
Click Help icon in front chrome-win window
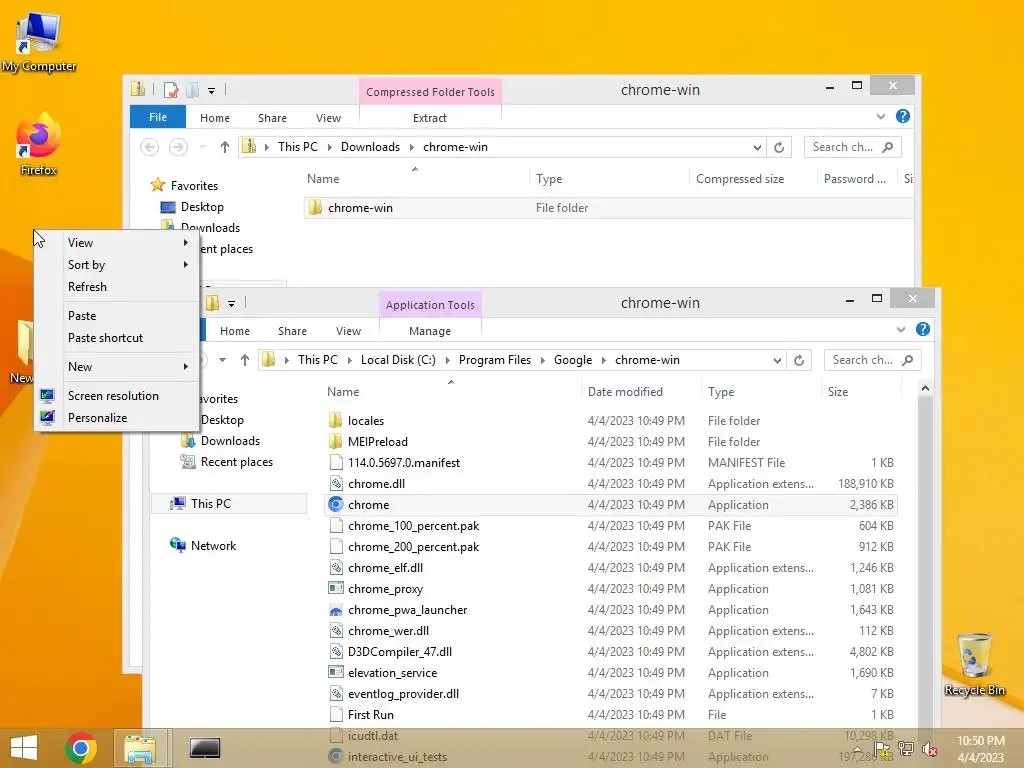[923, 329]
